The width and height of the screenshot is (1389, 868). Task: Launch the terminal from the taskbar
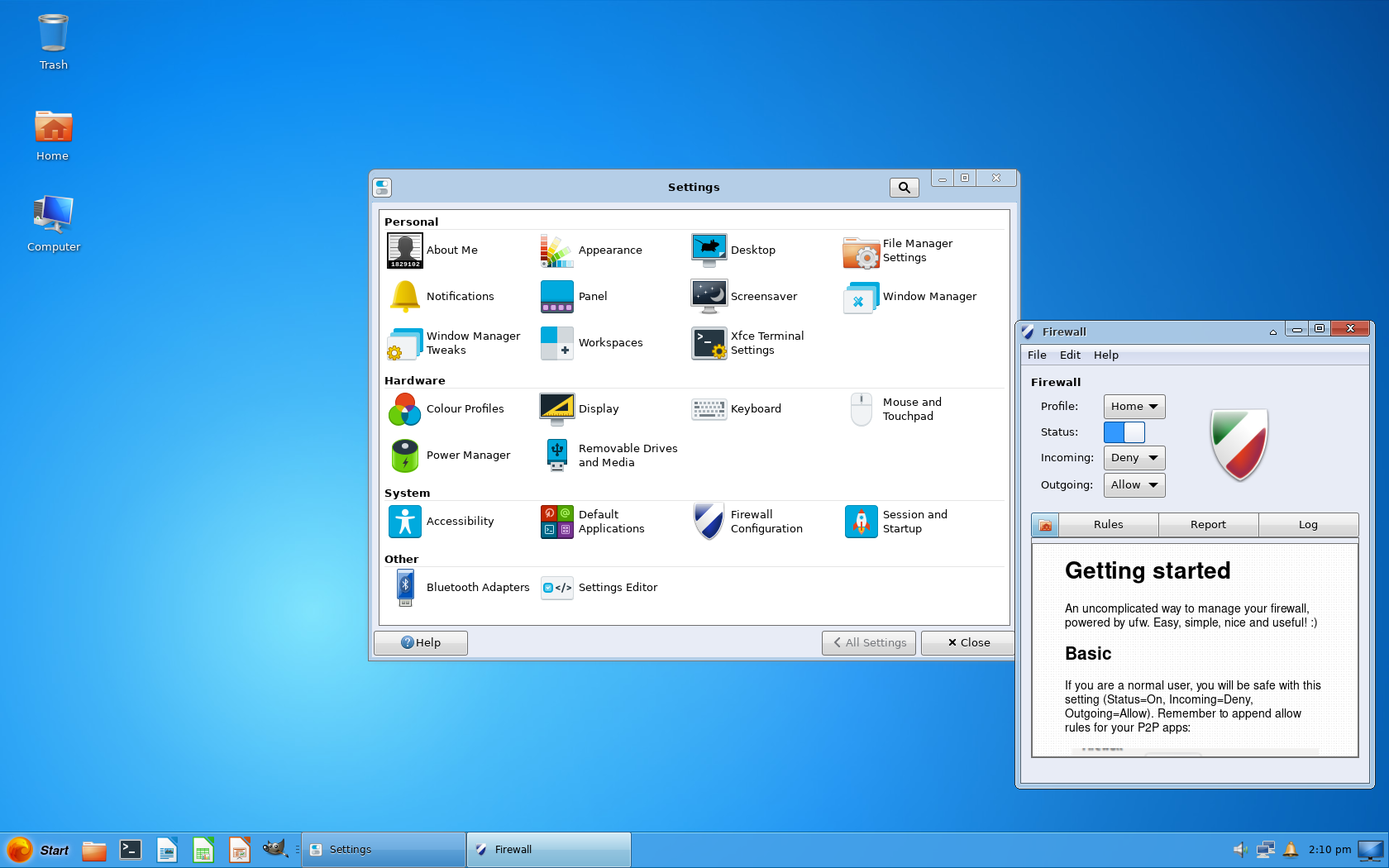[131, 850]
